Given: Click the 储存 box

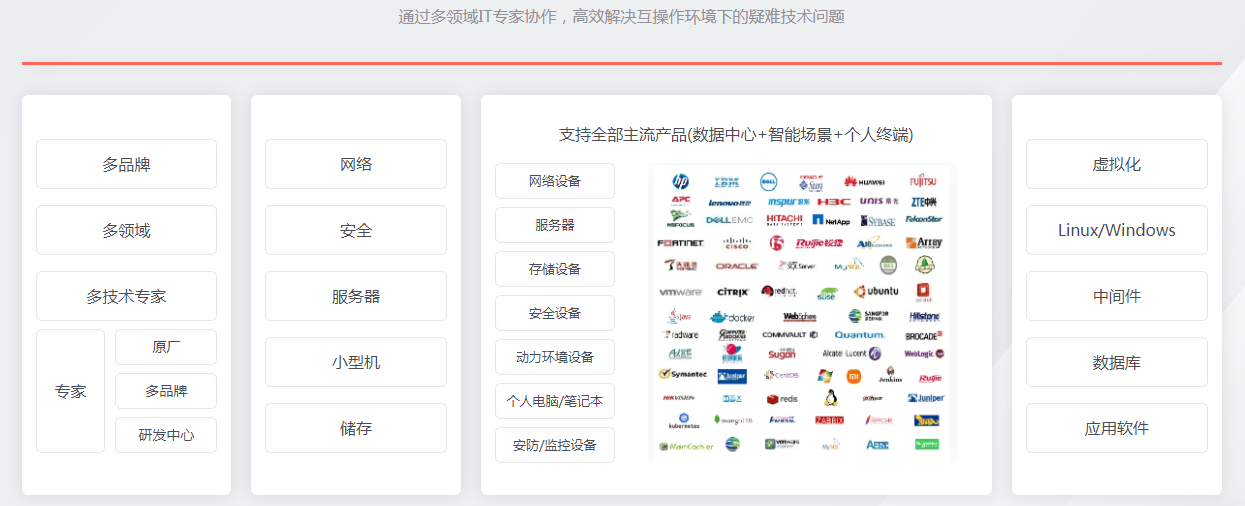Looking at the screenshot, I should tap(356, 428).
